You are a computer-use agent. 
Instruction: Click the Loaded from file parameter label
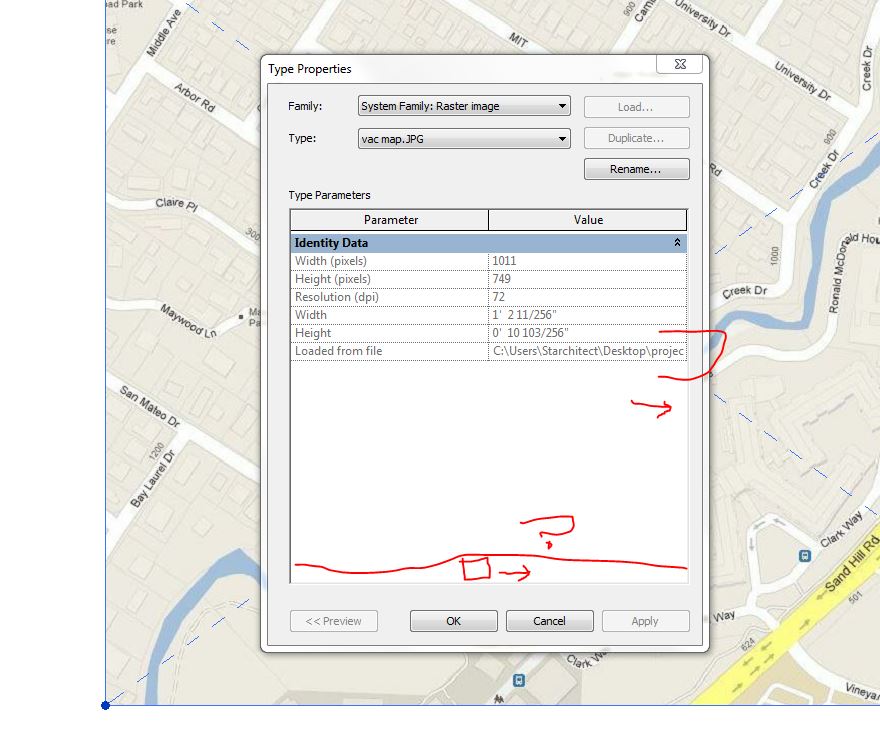tap(338, 351)
